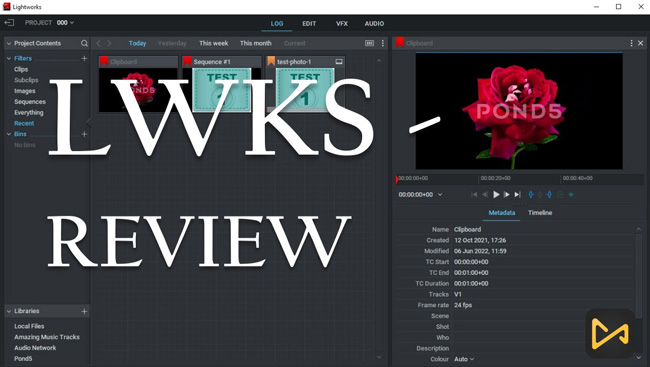This screenshot has height=367, width=650.
Task: Add a library with plus icon
Action: coord(84,311)
